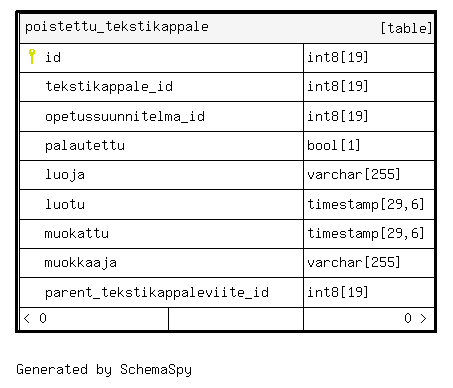Click the muokkaaja column name
453x388 pixels.
(81, 263)
